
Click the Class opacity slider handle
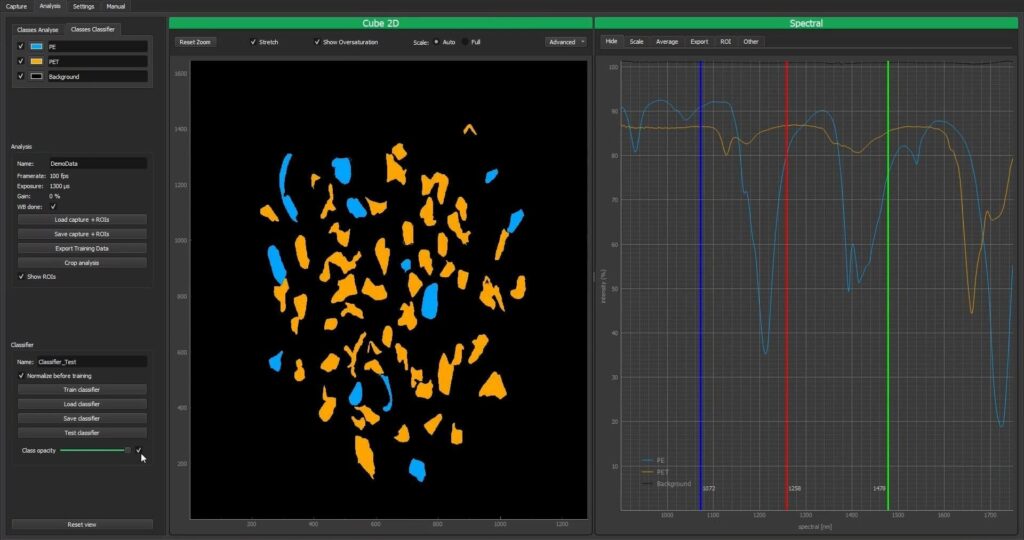click(x=127, y=451)
